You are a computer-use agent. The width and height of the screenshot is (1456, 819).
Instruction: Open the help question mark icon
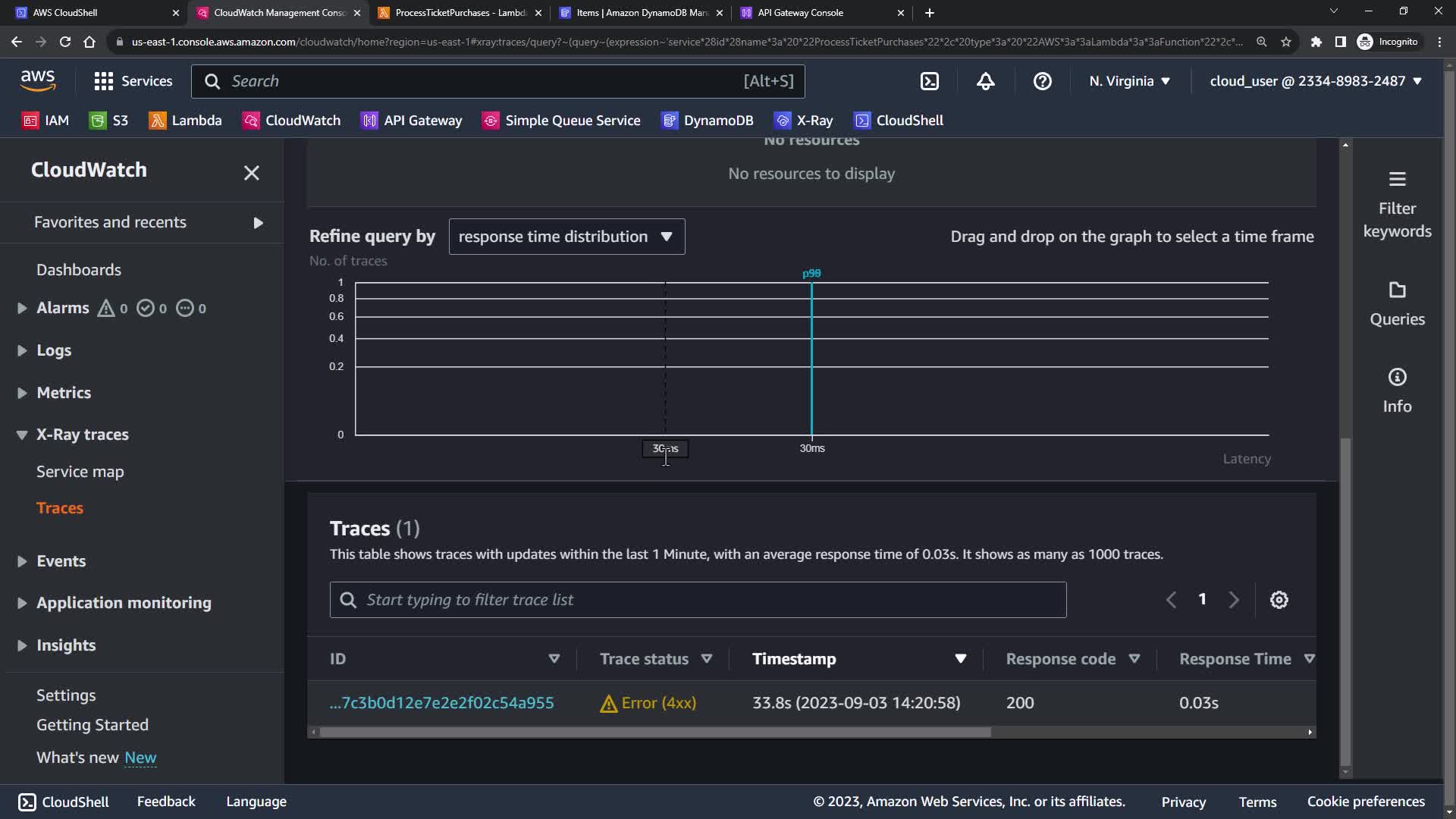tap(1042, 81)
